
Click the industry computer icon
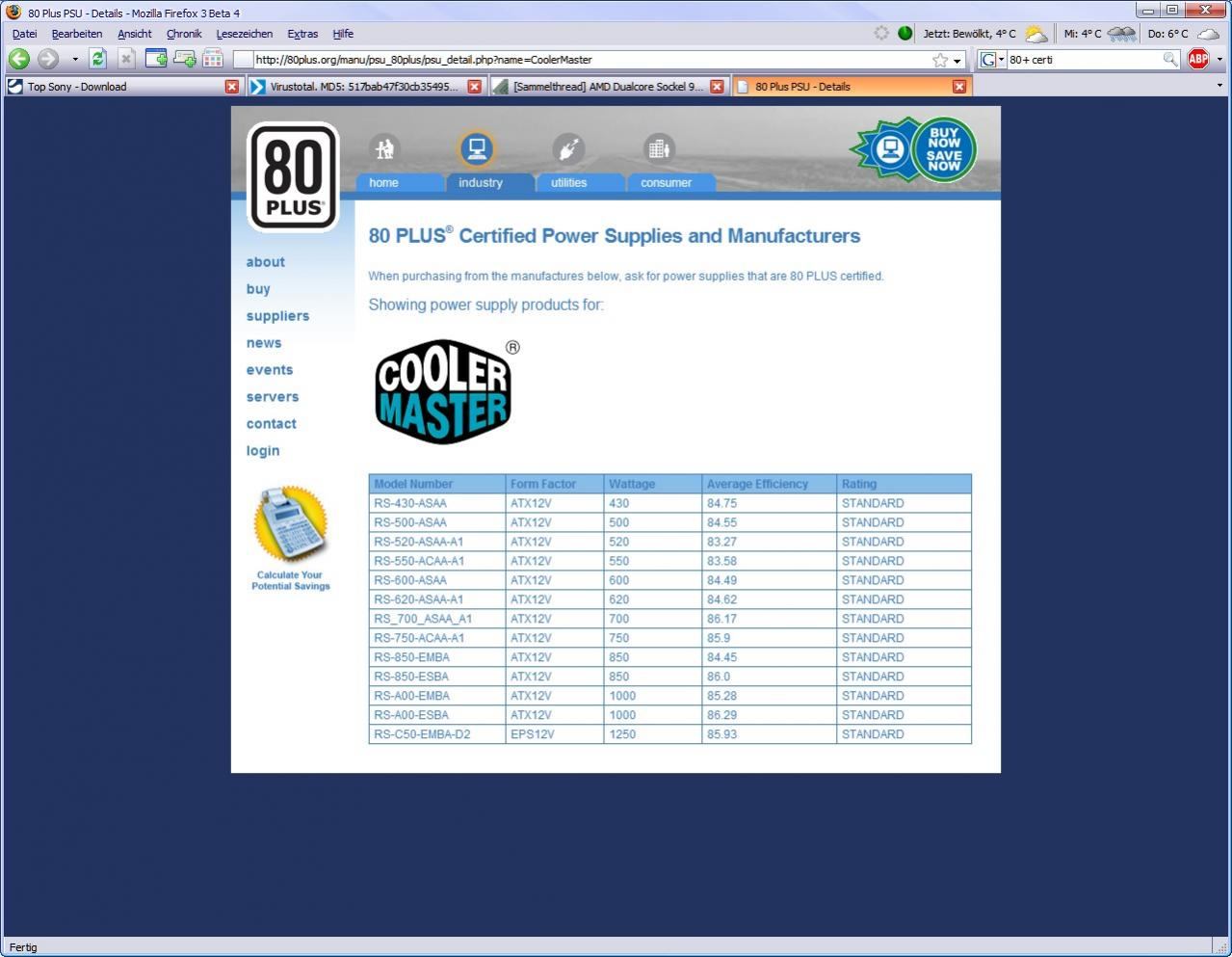pyautogui.click(x=476, y=148)
